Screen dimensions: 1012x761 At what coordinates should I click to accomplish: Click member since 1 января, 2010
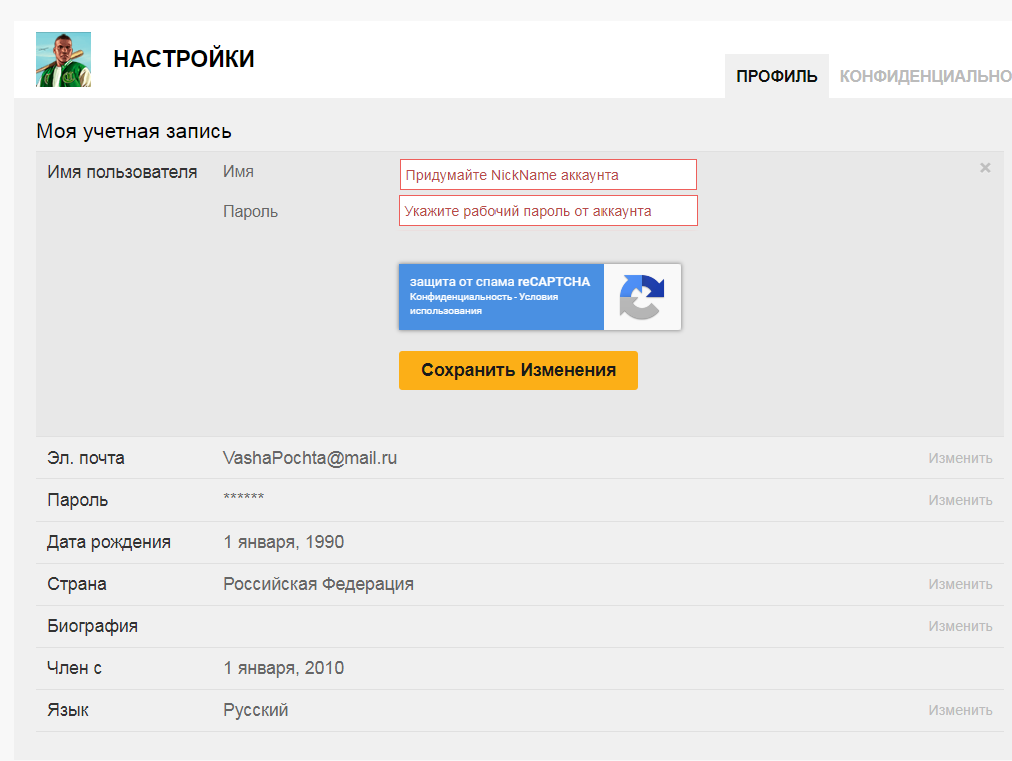point(283,668)
